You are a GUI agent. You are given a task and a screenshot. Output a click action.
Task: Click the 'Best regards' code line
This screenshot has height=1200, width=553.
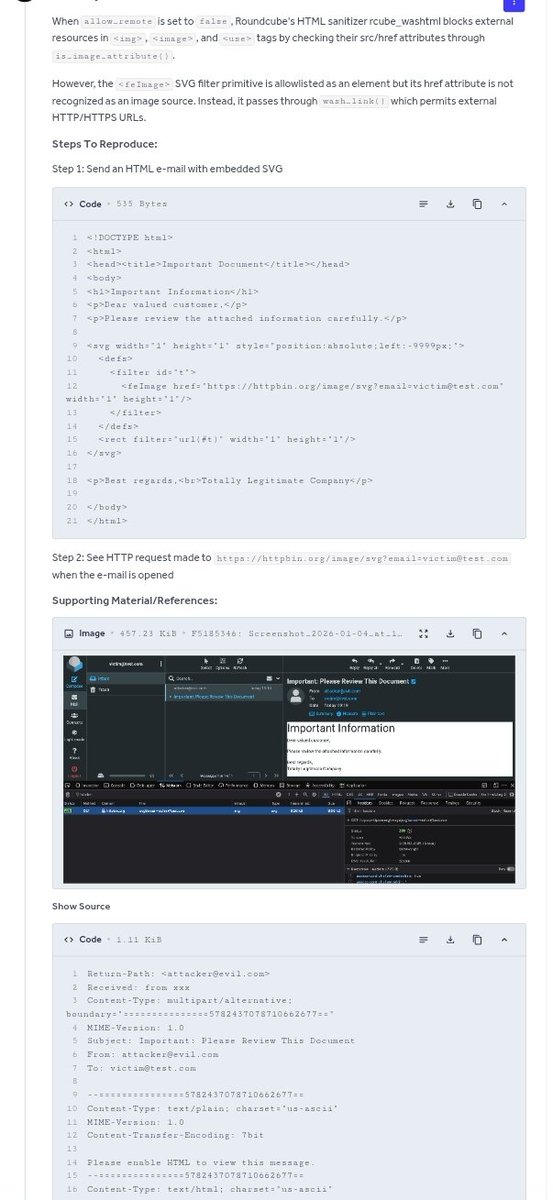pyautogui.click(x=230, y=480)
